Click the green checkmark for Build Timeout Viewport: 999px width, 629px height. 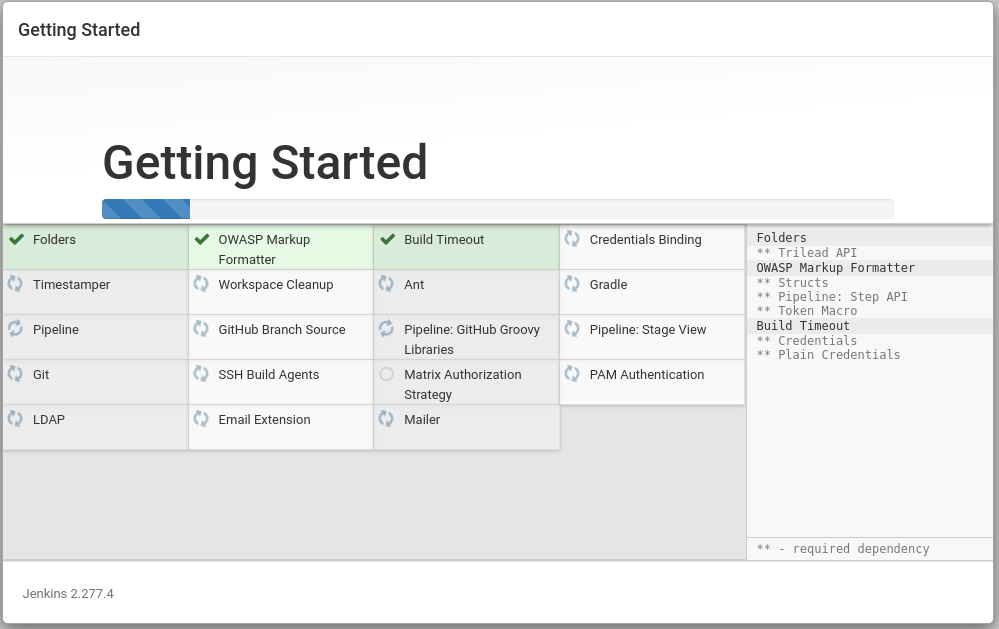coord(387,240)
